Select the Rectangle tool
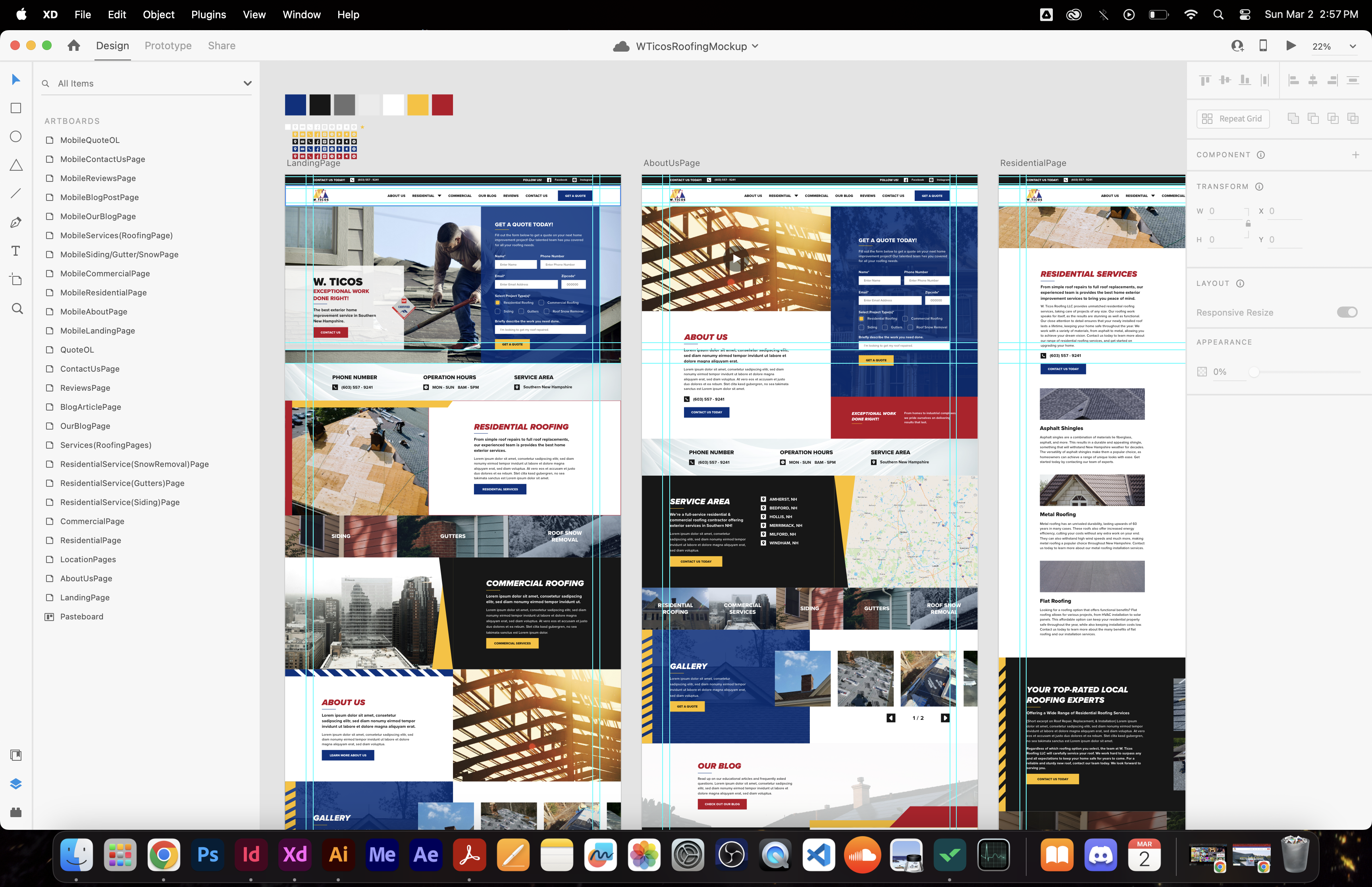 (16, 108)
